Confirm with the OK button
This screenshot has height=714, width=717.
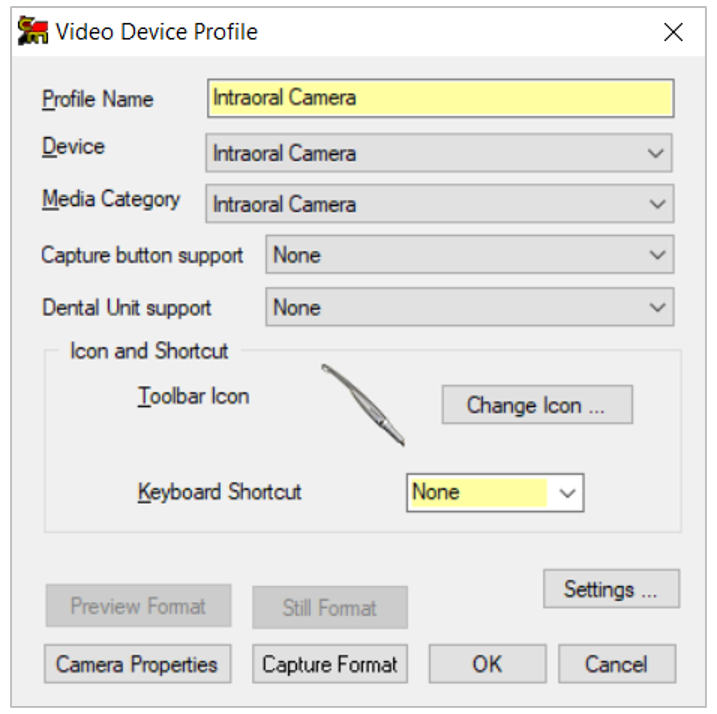(x=487, y=664)
